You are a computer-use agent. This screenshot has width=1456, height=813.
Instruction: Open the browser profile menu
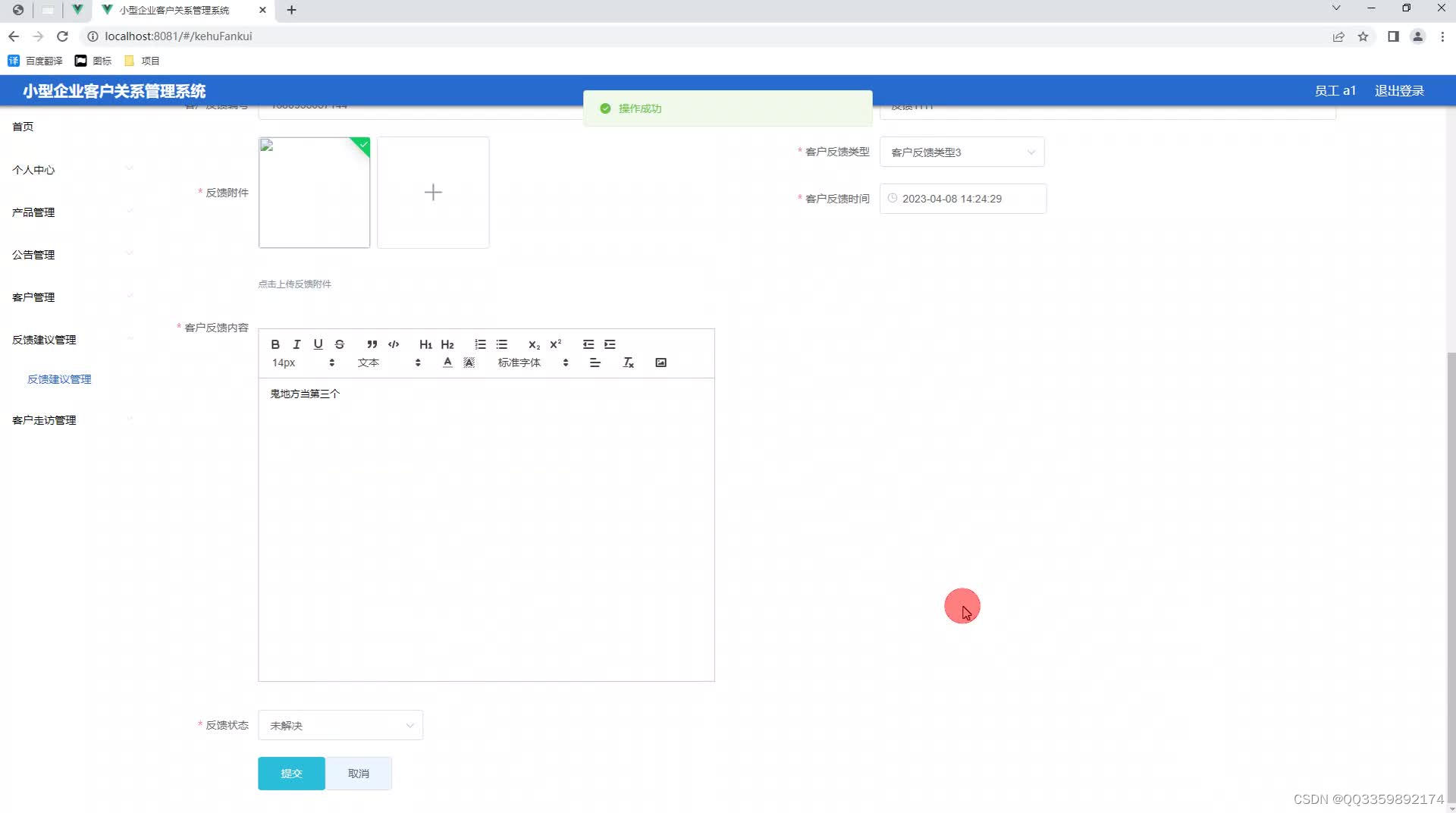[x=1417, y=36]
